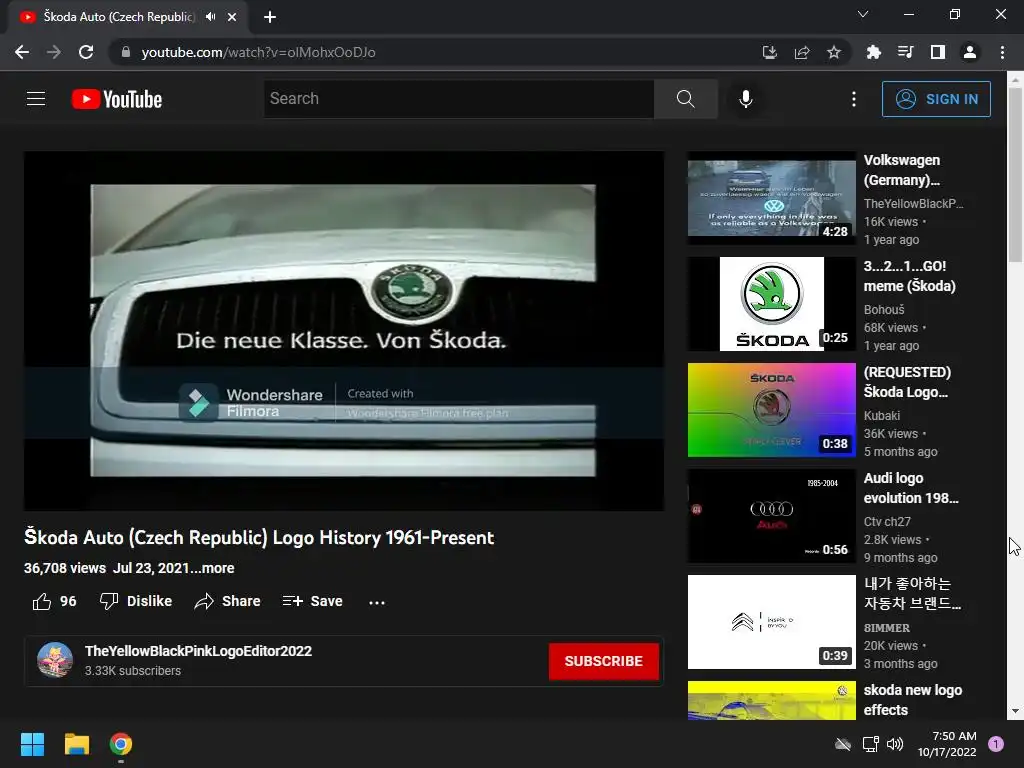Click channel name 8IMMER
The height and width of the screenshot is (768, 1024).
[886, 628]
